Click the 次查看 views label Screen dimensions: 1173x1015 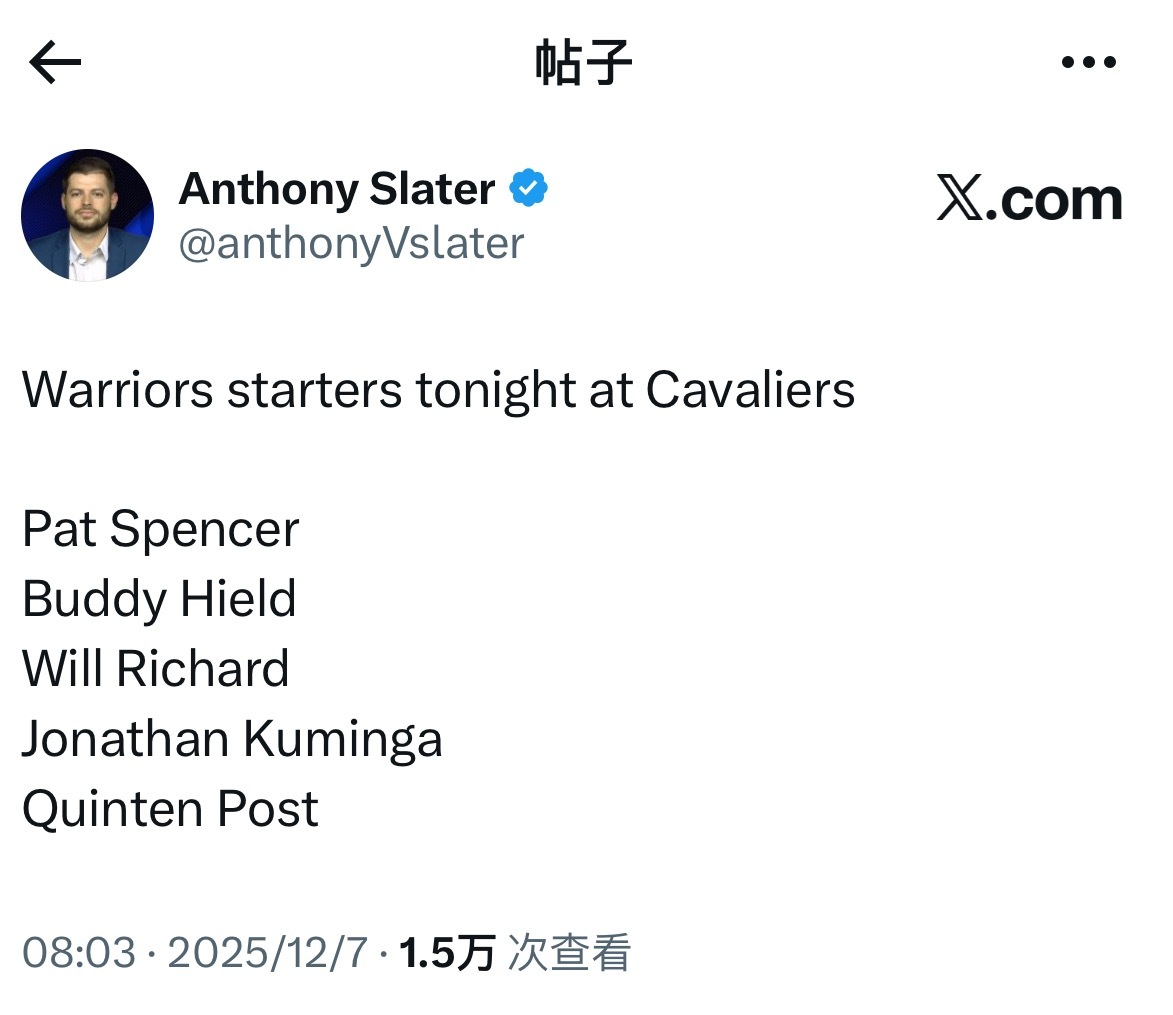click(x=572, y=954)
